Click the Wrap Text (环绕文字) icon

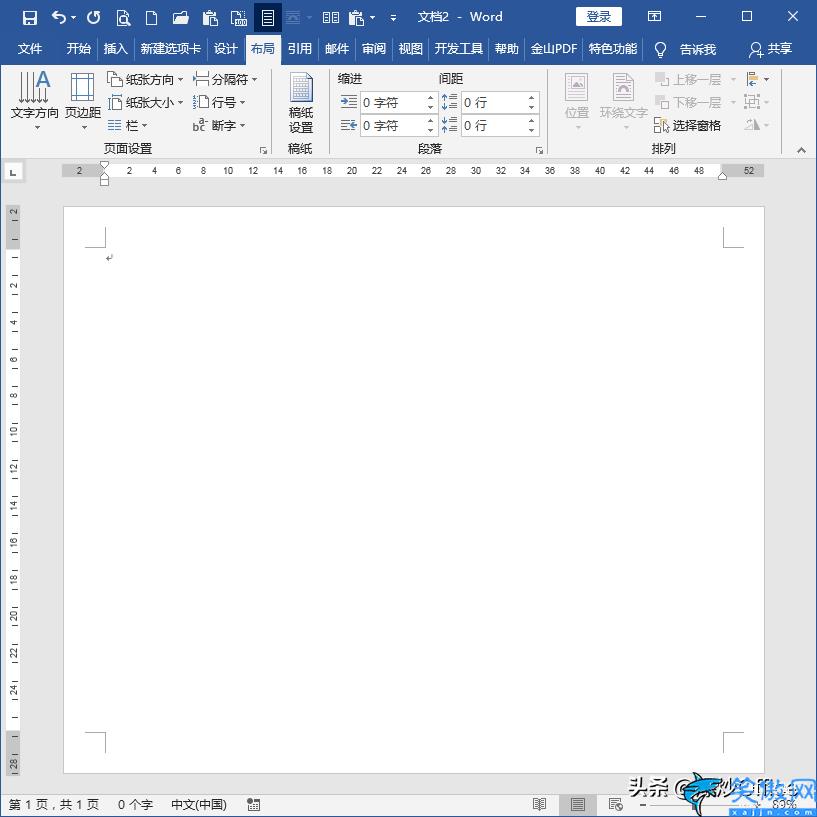pos(623,87)
